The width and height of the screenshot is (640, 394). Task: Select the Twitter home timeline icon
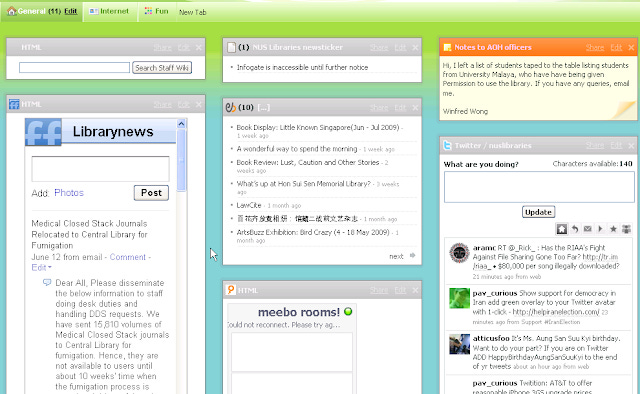(x=562, y=229)
